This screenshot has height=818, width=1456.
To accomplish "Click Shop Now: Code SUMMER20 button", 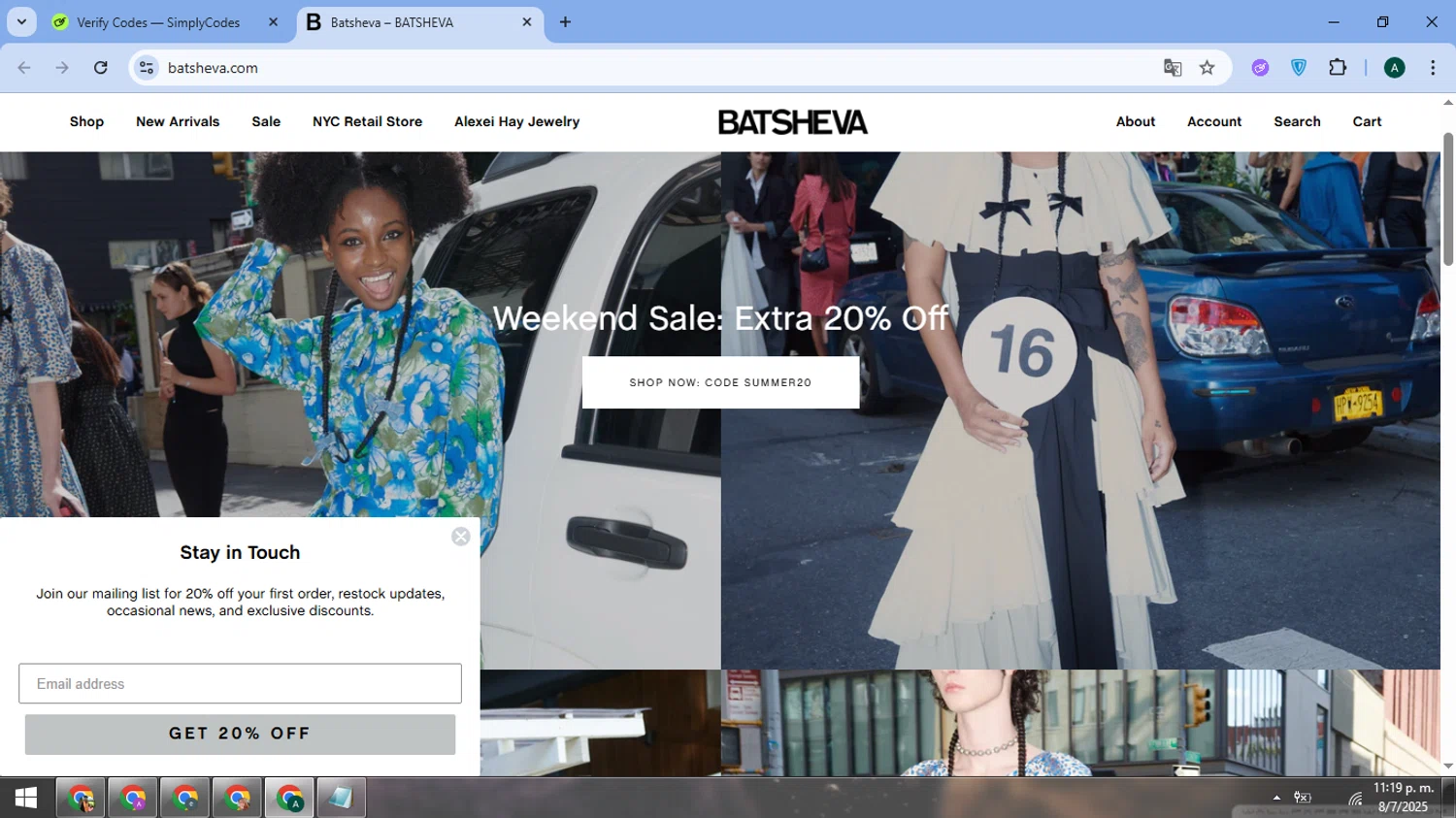I will [720, 382].
